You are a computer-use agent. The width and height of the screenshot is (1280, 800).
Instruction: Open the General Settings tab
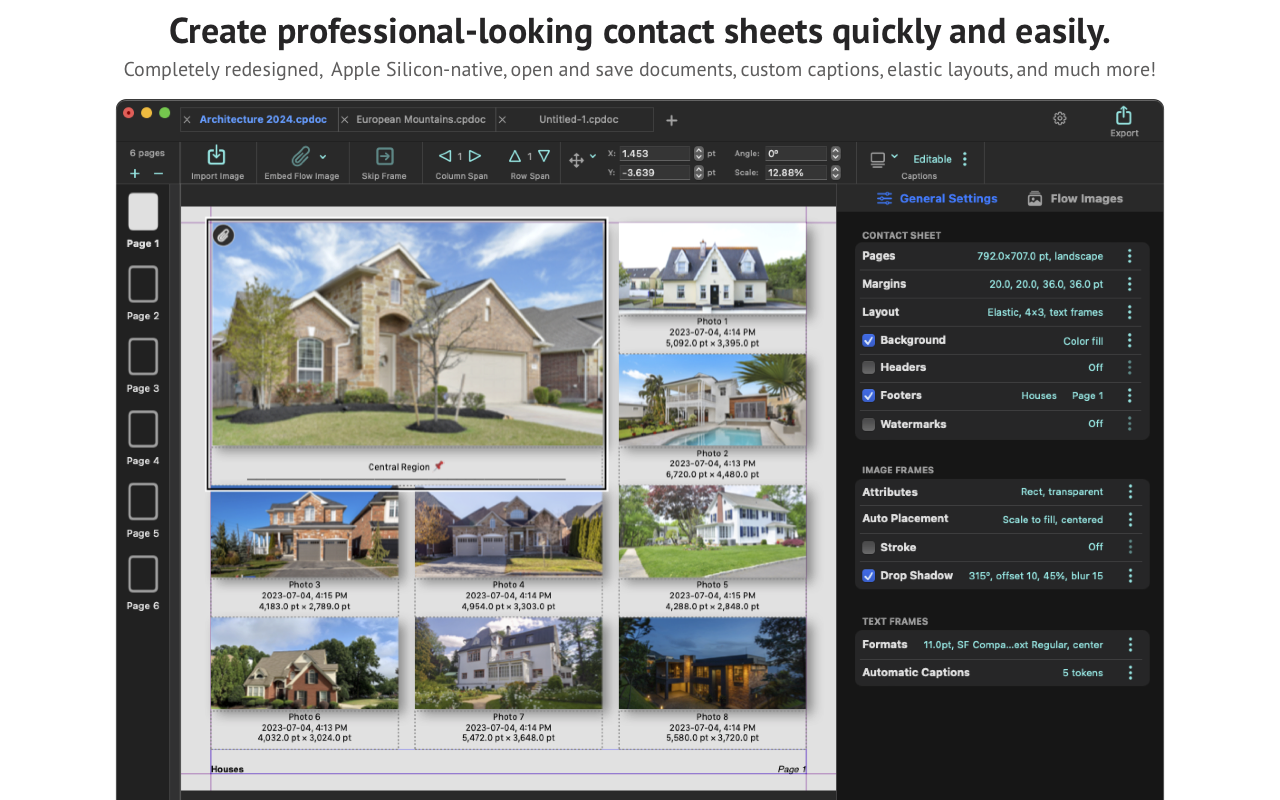pos(937,198)
